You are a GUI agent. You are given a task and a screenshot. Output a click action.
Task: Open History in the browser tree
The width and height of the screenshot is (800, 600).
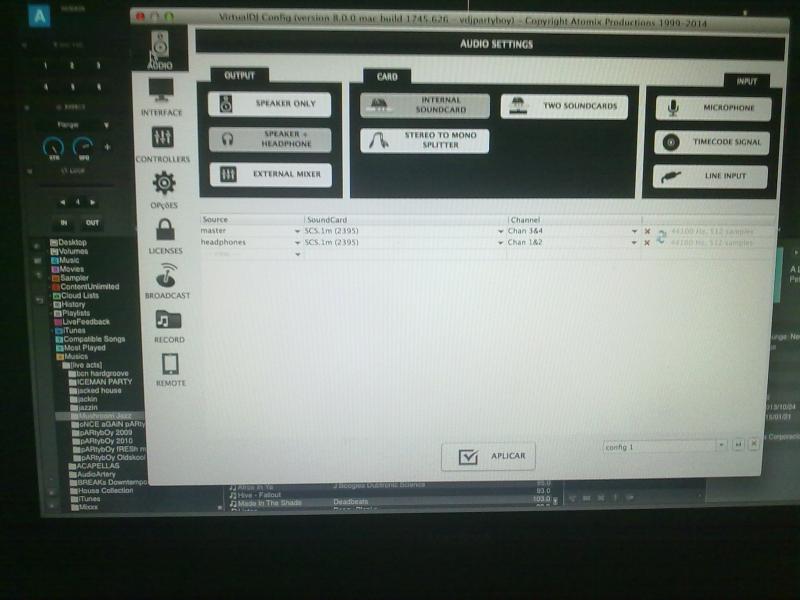70,304
